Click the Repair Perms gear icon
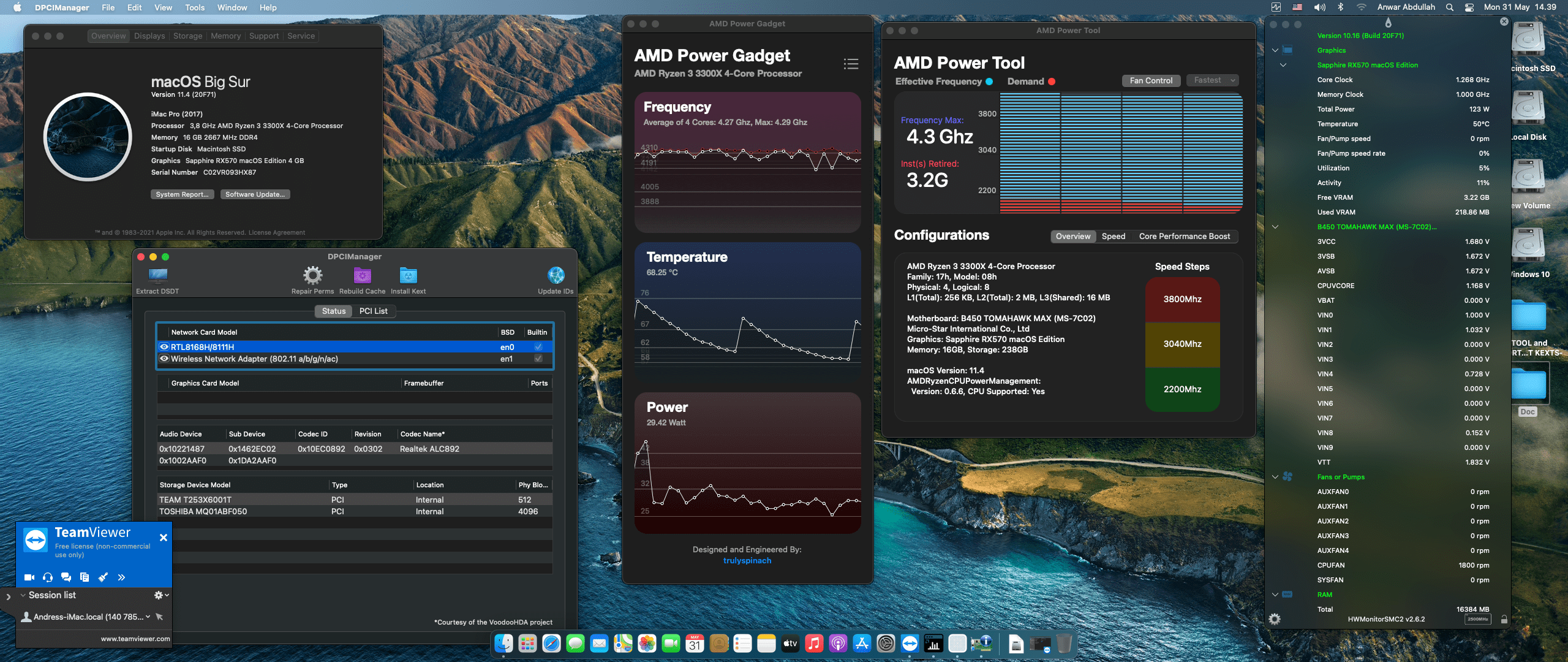This screenshot has height=662, width=1568. coord(313,275)
